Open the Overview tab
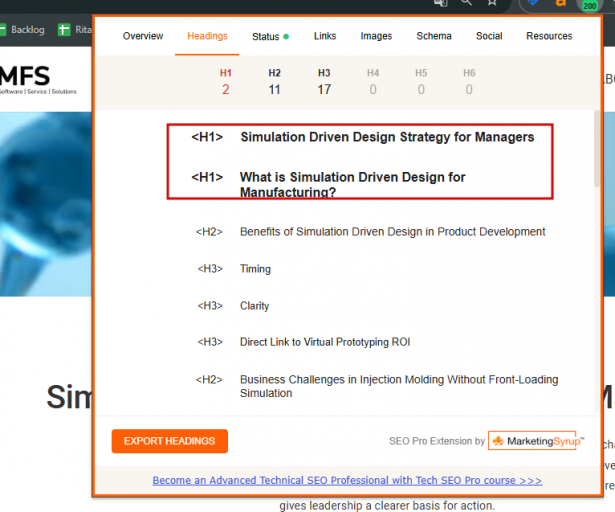This screenshot has width=615, height=512. click(143, 36)
